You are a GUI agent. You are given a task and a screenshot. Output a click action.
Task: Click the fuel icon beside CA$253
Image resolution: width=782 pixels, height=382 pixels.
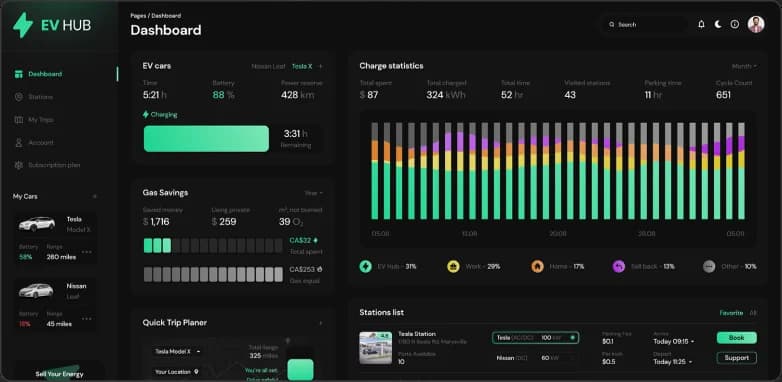coord(320,269)
